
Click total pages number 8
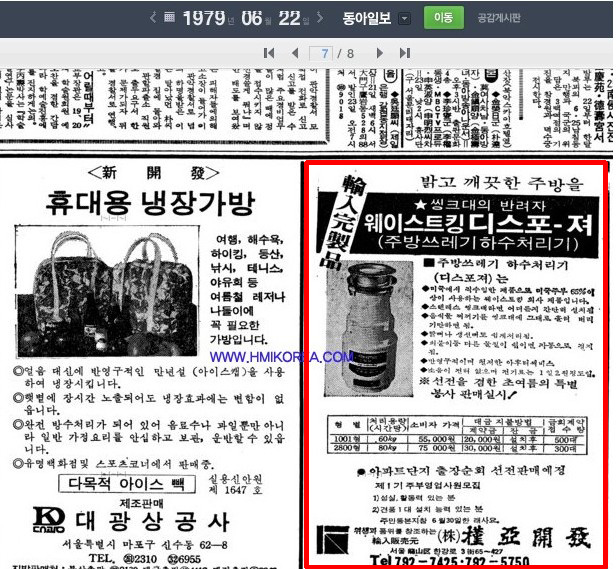tap(350, 53)
